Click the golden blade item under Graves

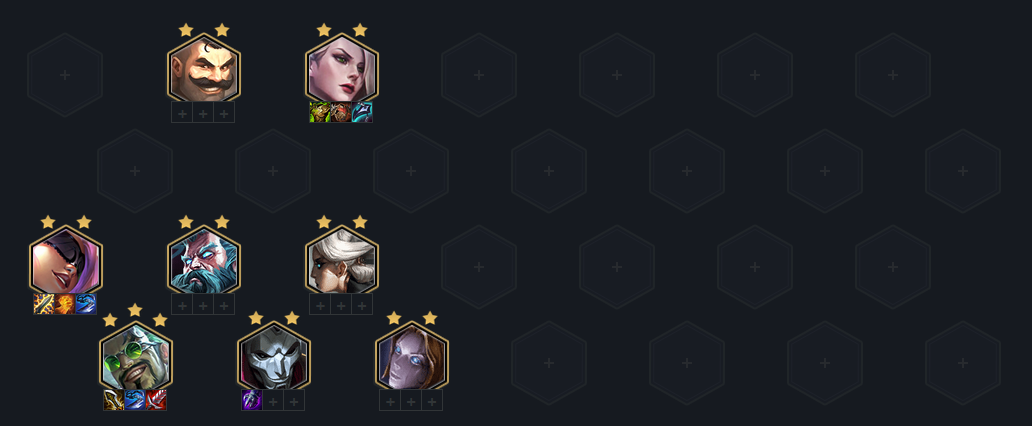114,400
